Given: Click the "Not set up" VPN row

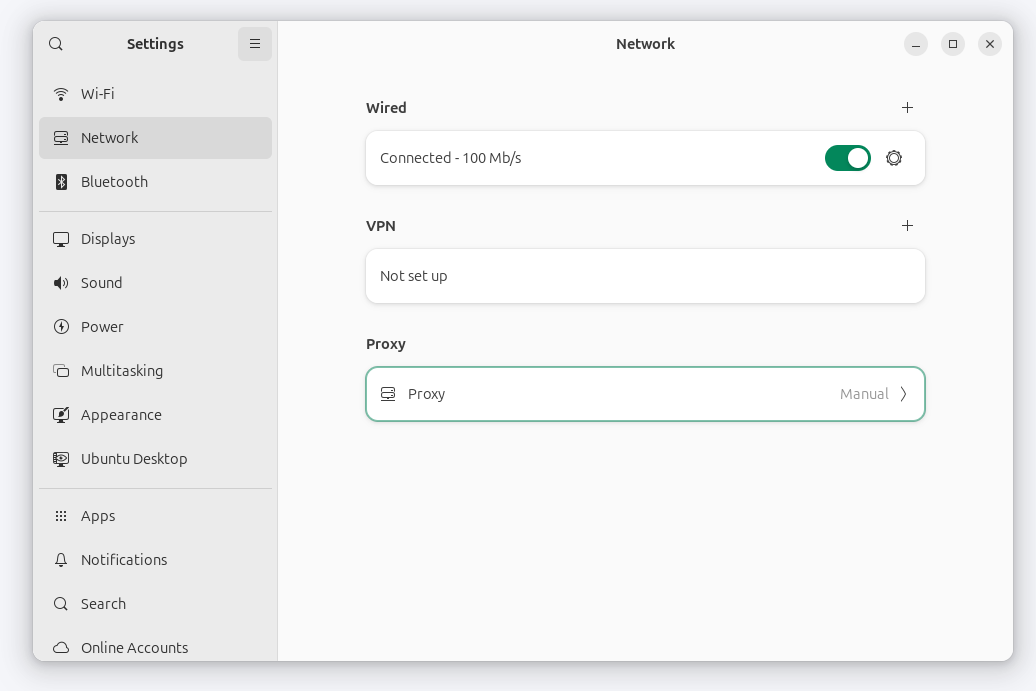Looking at the screenshot, I should coord(646,276).
